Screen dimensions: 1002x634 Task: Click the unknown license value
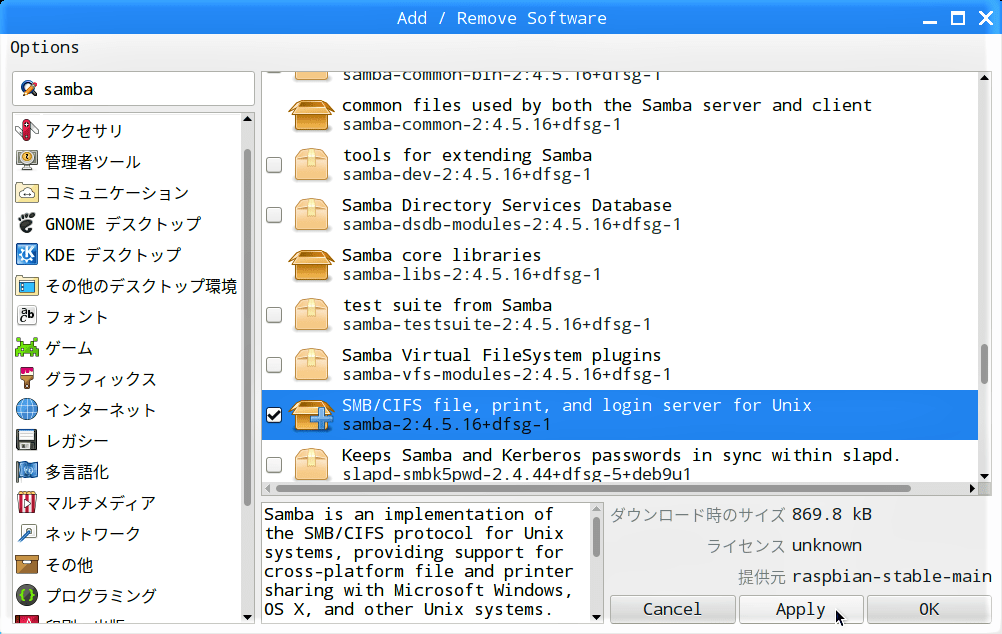[827, 545]
